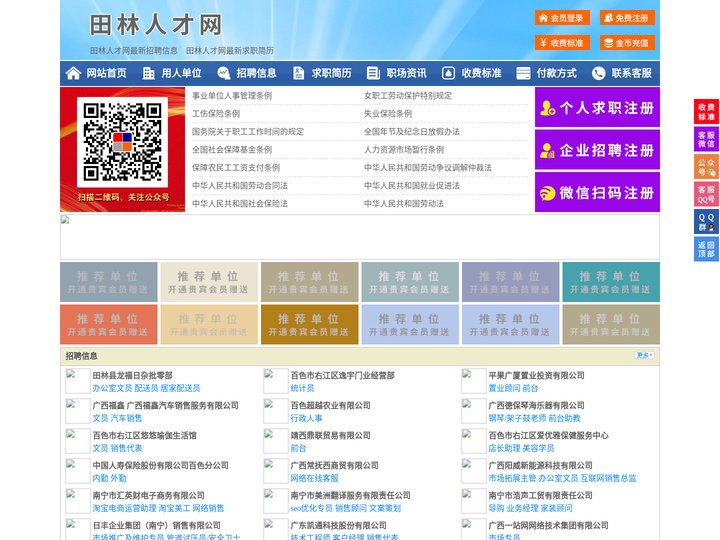Image resolution: width=720 pixels, height=540 pixels.
Task: Open 中华人民共和国劳动合同法 link
Action: click(x=240, y=186)
